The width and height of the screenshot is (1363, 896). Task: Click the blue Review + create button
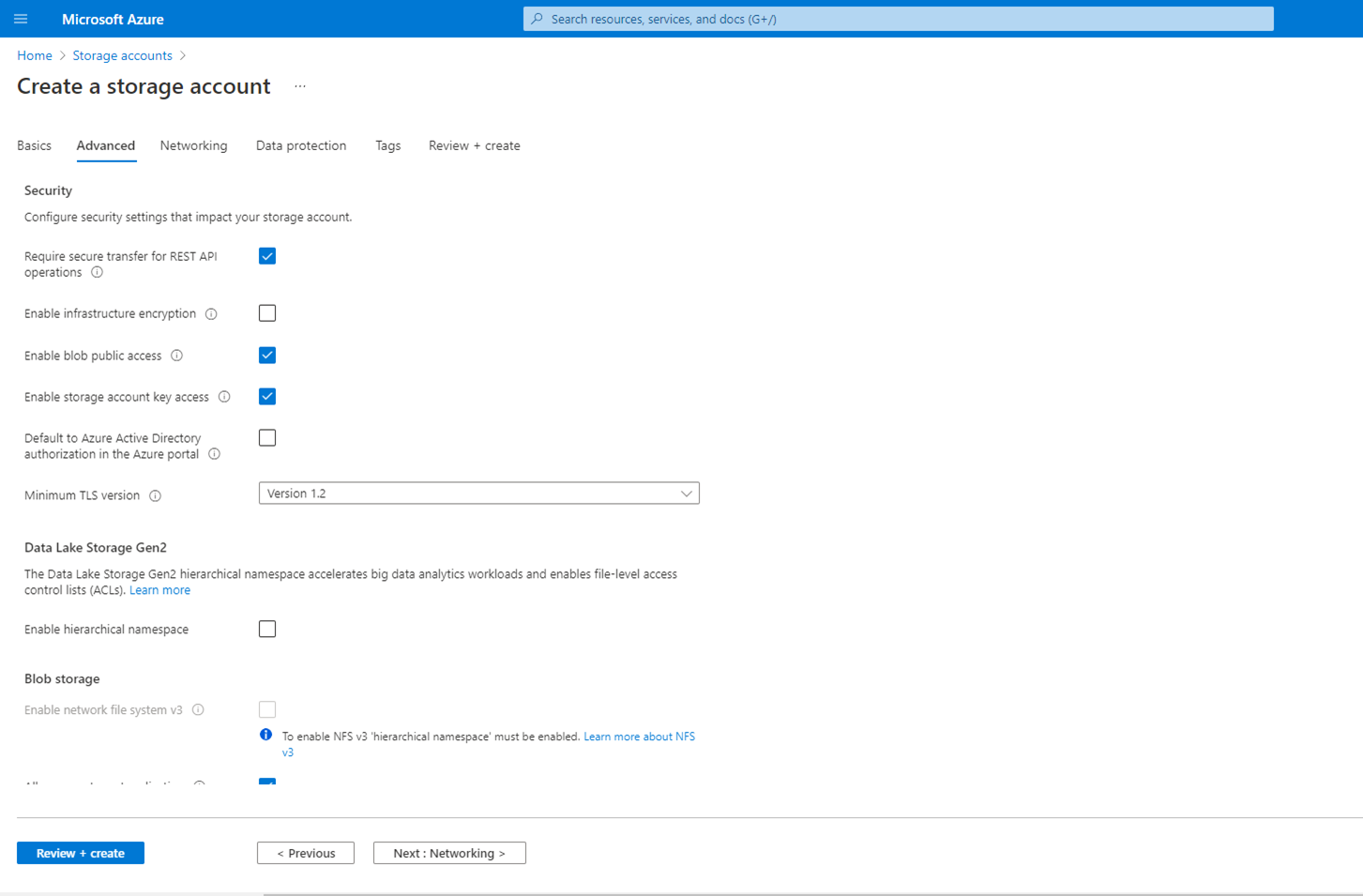(x=81, y=853)
